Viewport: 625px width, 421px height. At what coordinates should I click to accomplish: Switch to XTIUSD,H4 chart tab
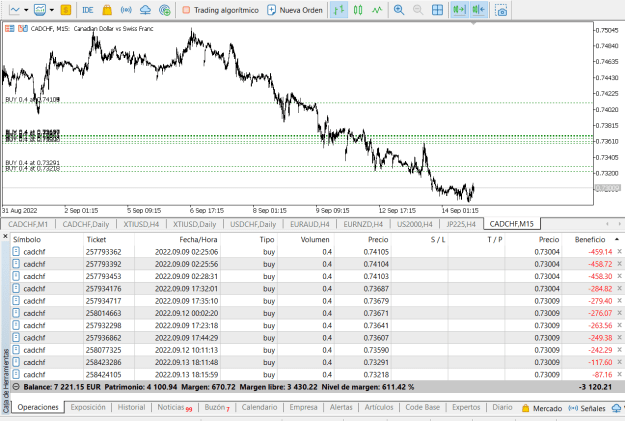click(x=141, y=224)
